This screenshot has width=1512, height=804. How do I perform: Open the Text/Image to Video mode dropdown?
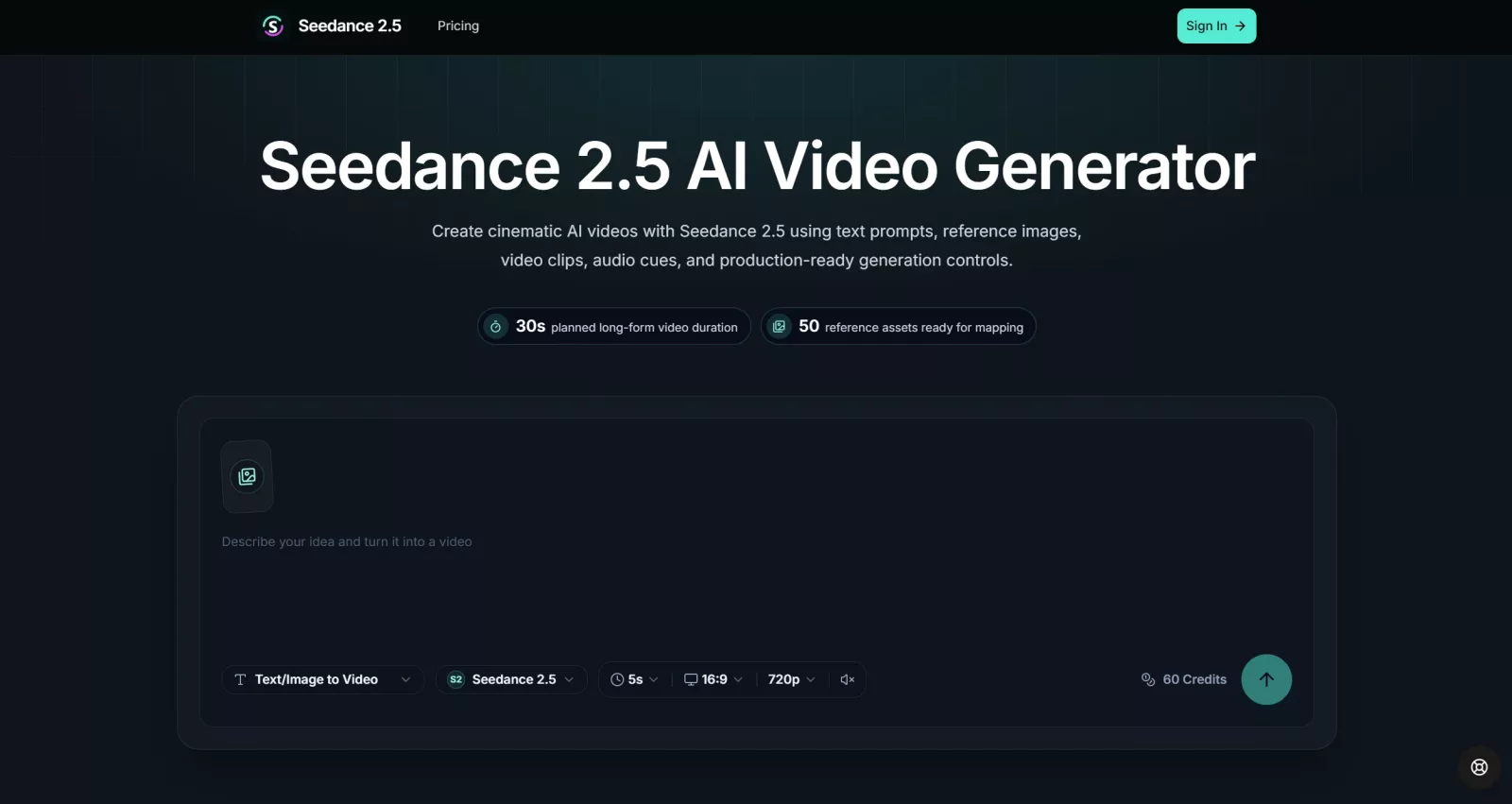pyautogui.click(x=322, y=679)
